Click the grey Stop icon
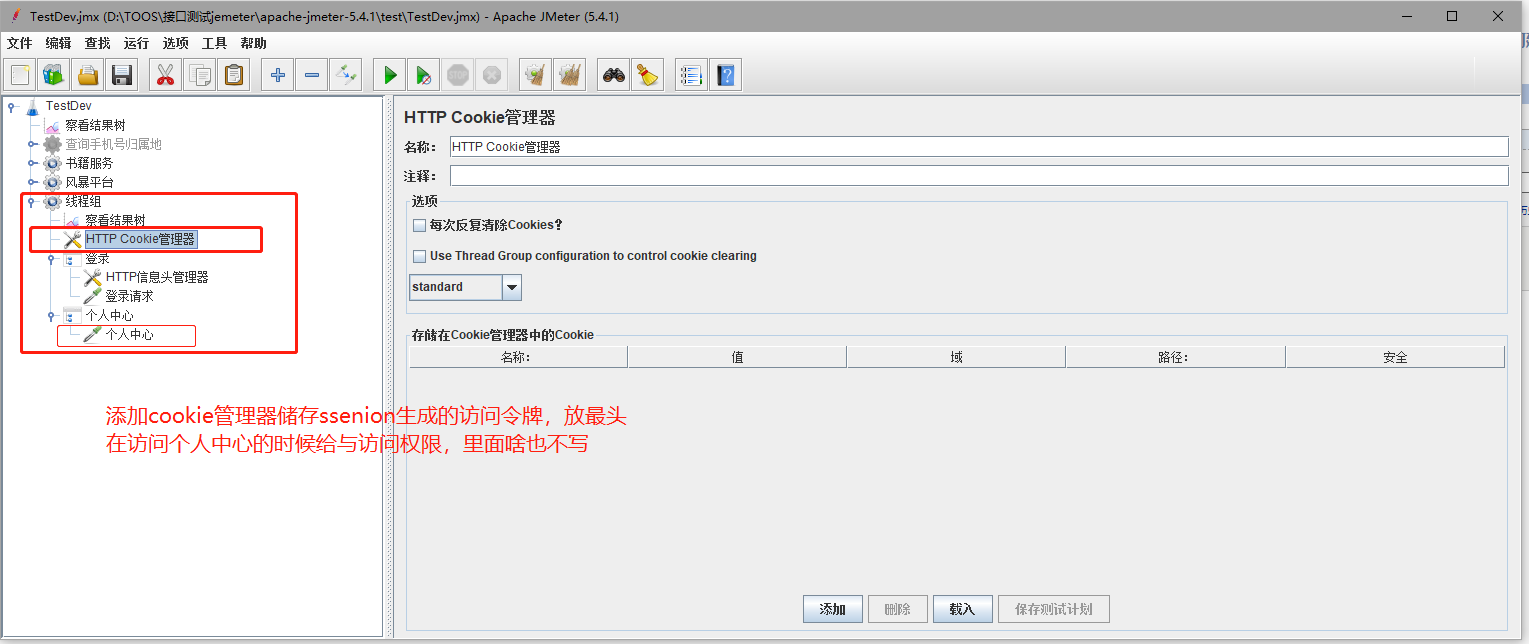Image resolution: width=1529 pixels, height=644 pixels. (x=458, y=74)
